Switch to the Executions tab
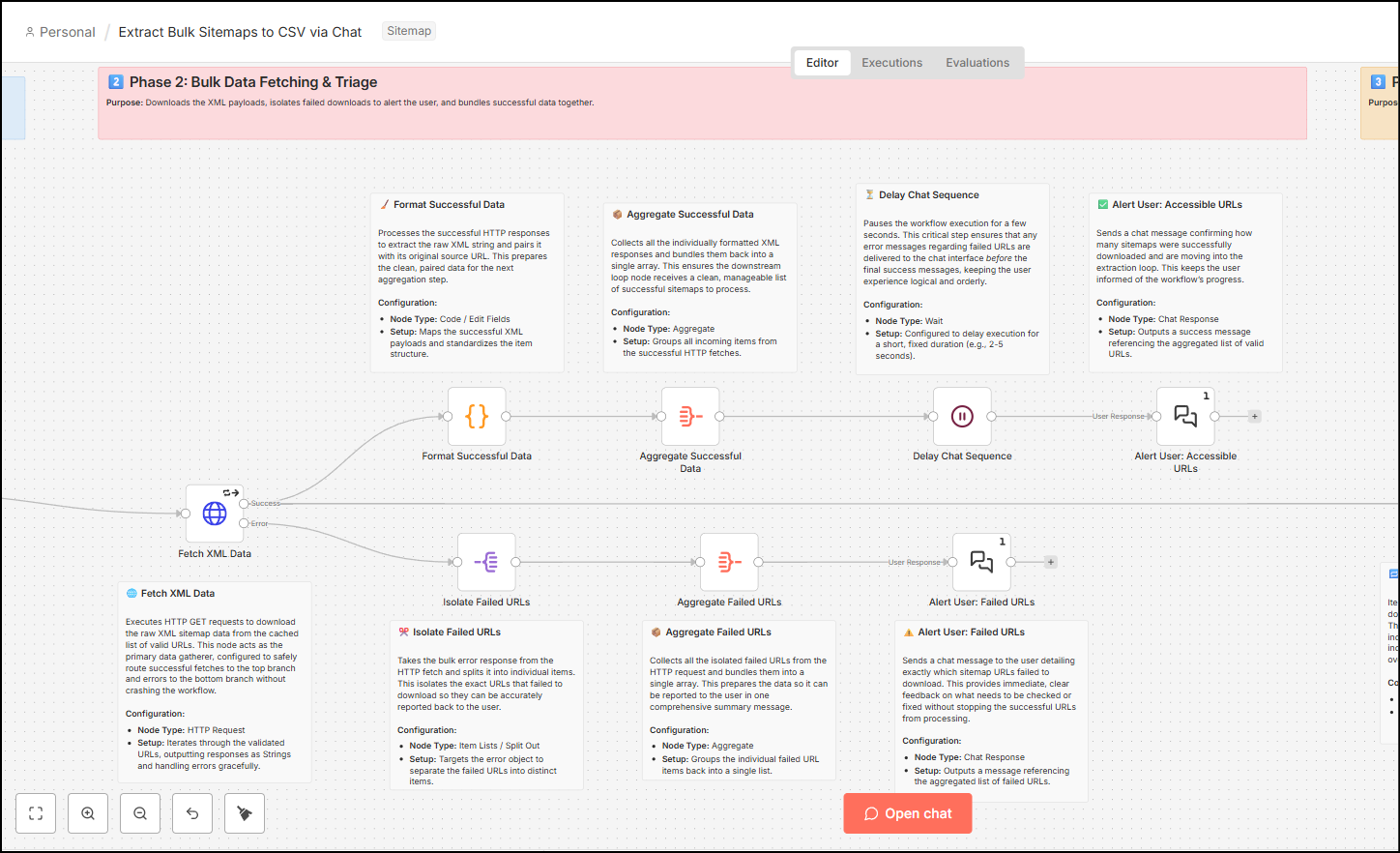 (x=891, y=63)
